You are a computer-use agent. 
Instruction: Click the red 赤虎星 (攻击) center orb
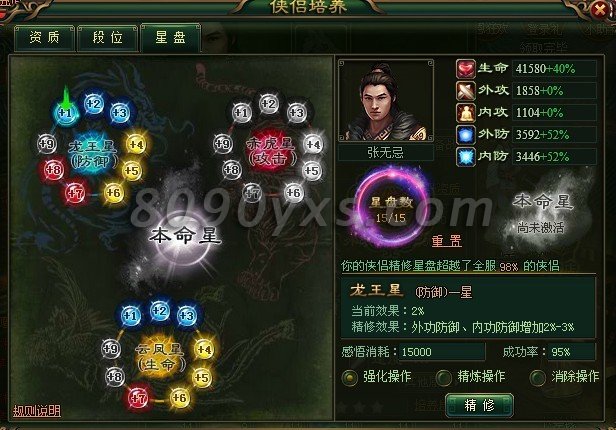(272, 151)
